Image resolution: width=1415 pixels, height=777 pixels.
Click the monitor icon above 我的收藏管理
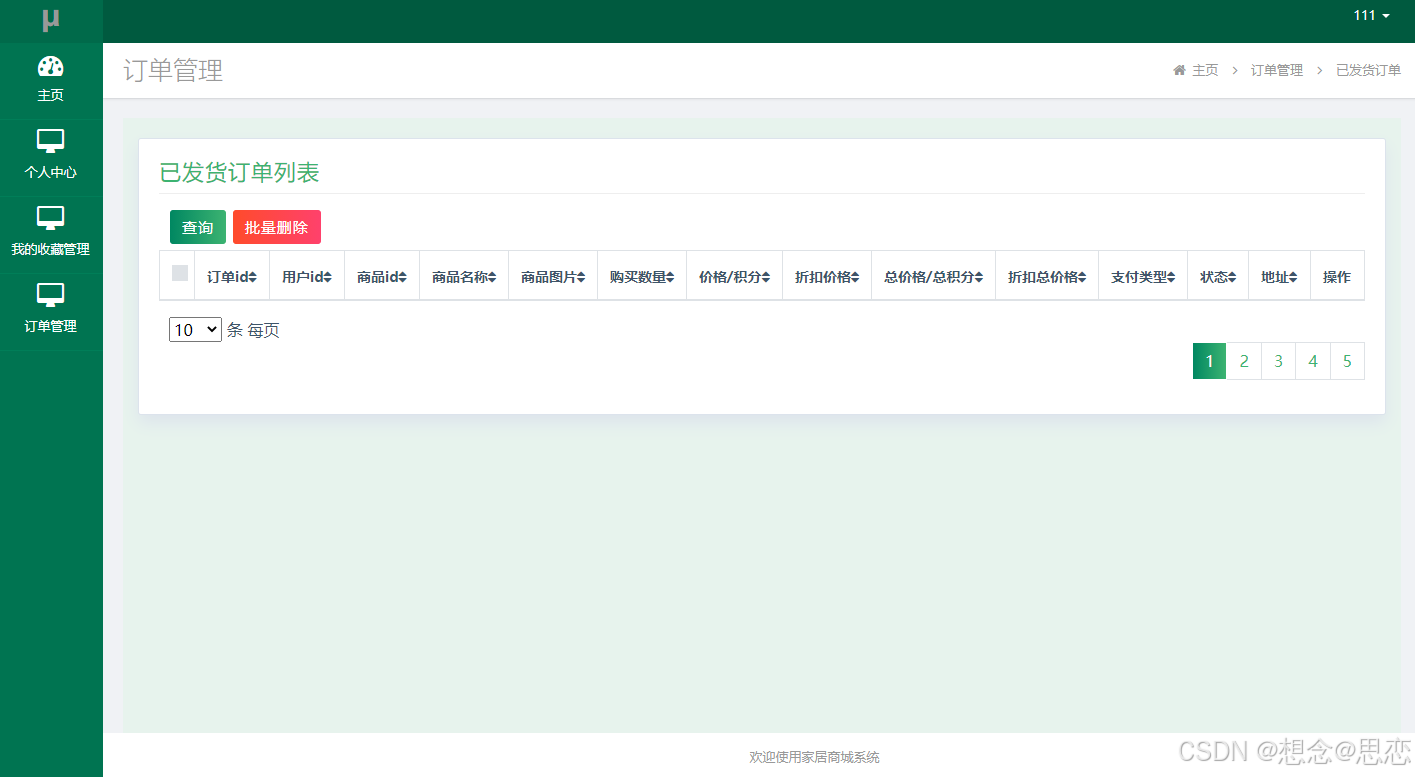point(50,218)
